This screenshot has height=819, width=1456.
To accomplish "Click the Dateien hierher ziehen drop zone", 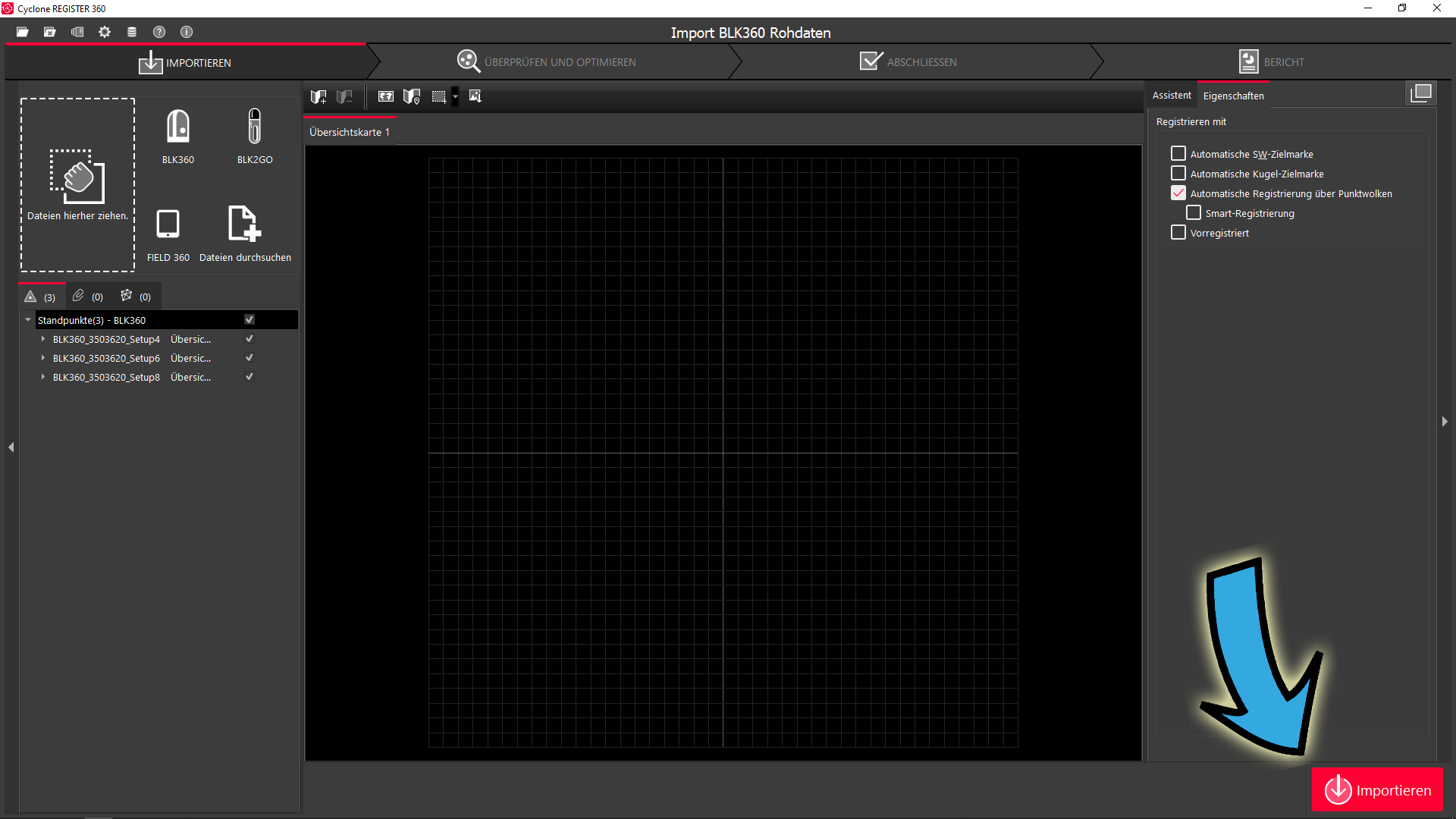I will coord(77,185).
